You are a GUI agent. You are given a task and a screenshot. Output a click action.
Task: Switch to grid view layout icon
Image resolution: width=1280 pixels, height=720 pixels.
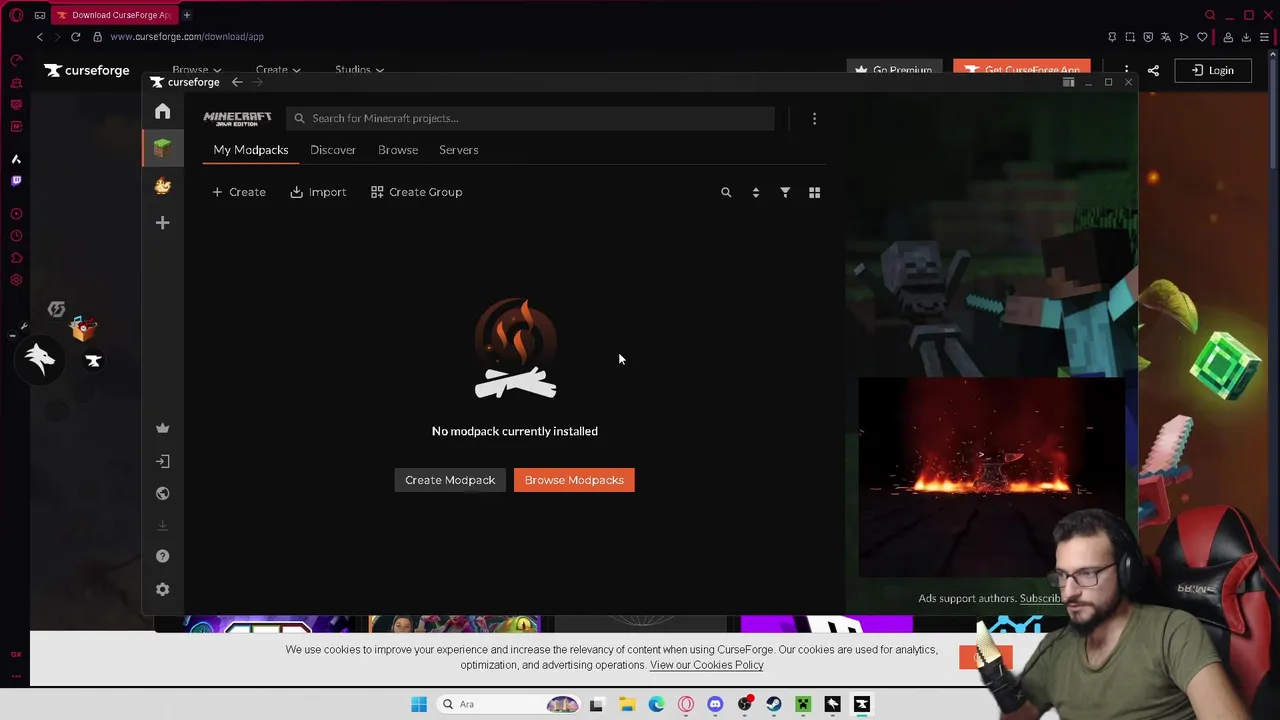click(x=814, y=192)
